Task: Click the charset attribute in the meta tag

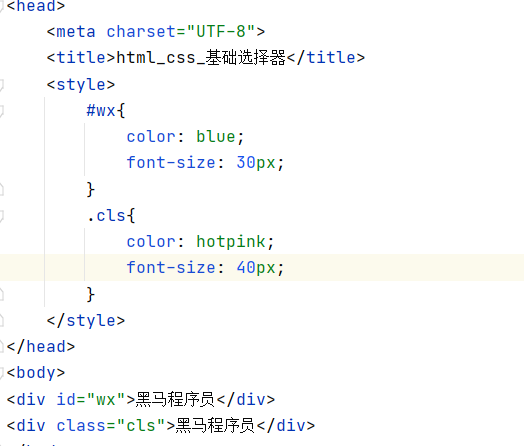Action: [x=141, y=32]
